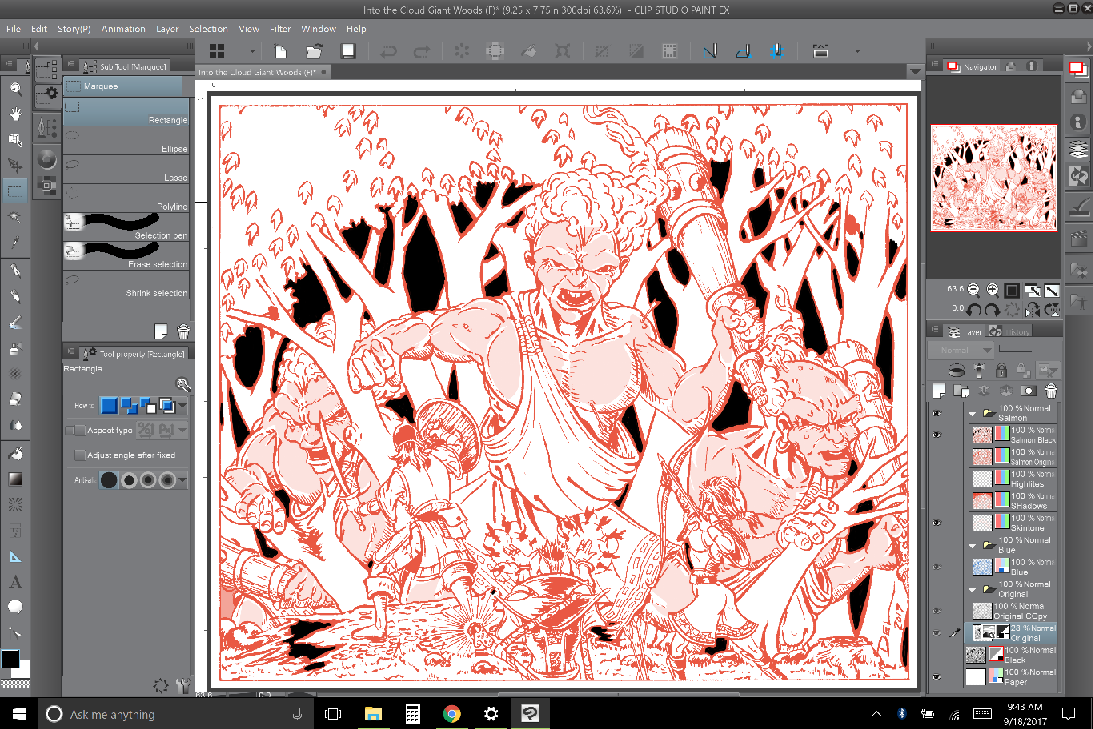Select the Balloon tool in the toolbox
This screenshot has height=729, width=1093.
[15, 607]
